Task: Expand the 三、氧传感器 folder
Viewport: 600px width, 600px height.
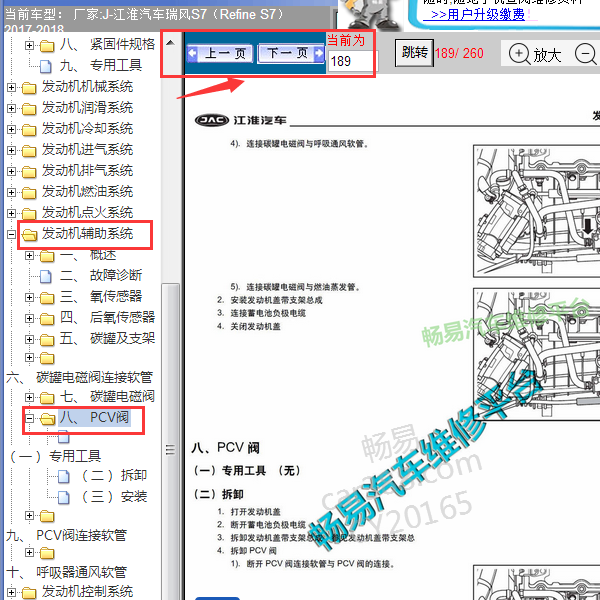Action: pos(29,297)
